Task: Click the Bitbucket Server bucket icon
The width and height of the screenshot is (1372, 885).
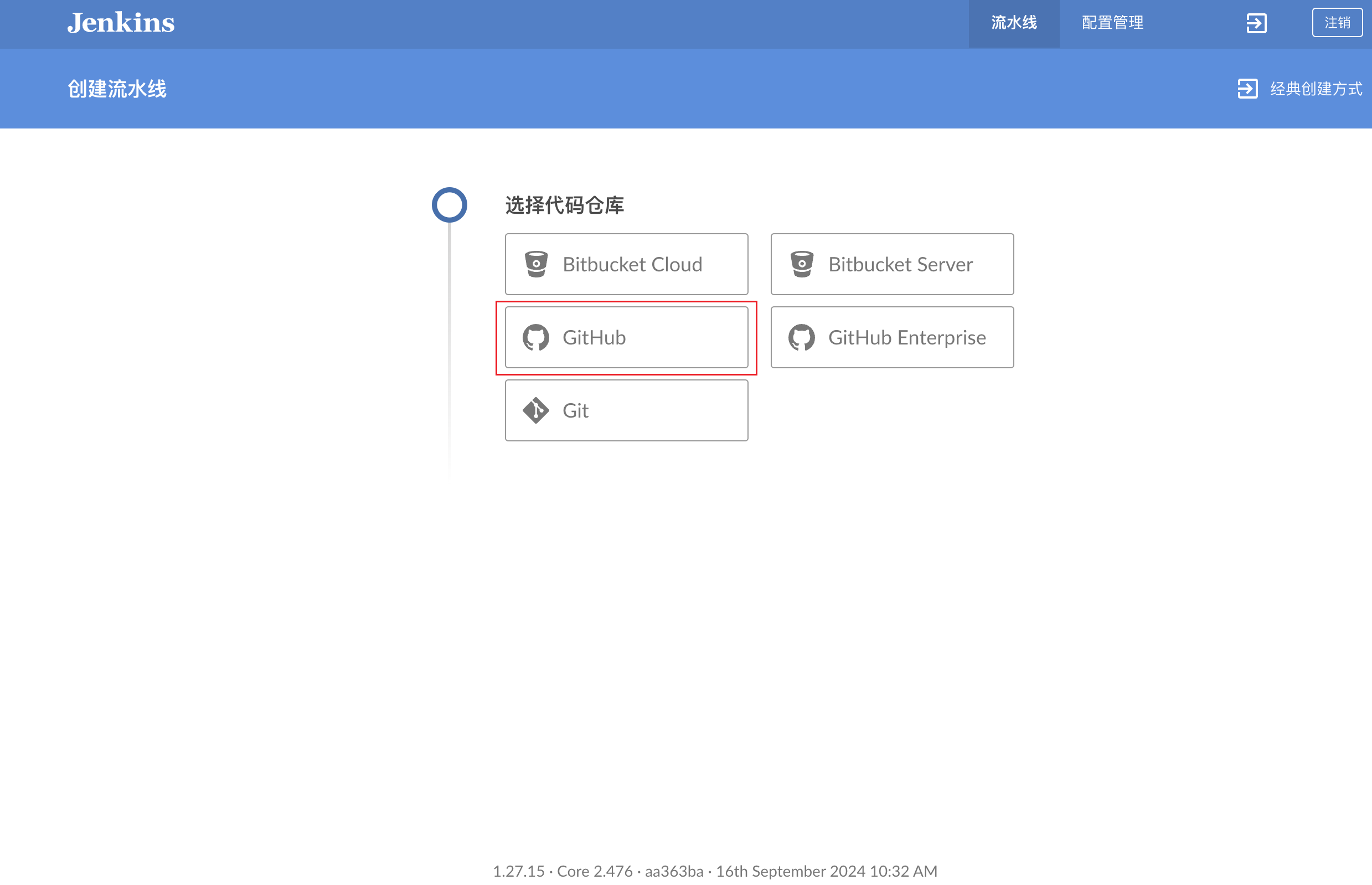Action: [802, 264]
